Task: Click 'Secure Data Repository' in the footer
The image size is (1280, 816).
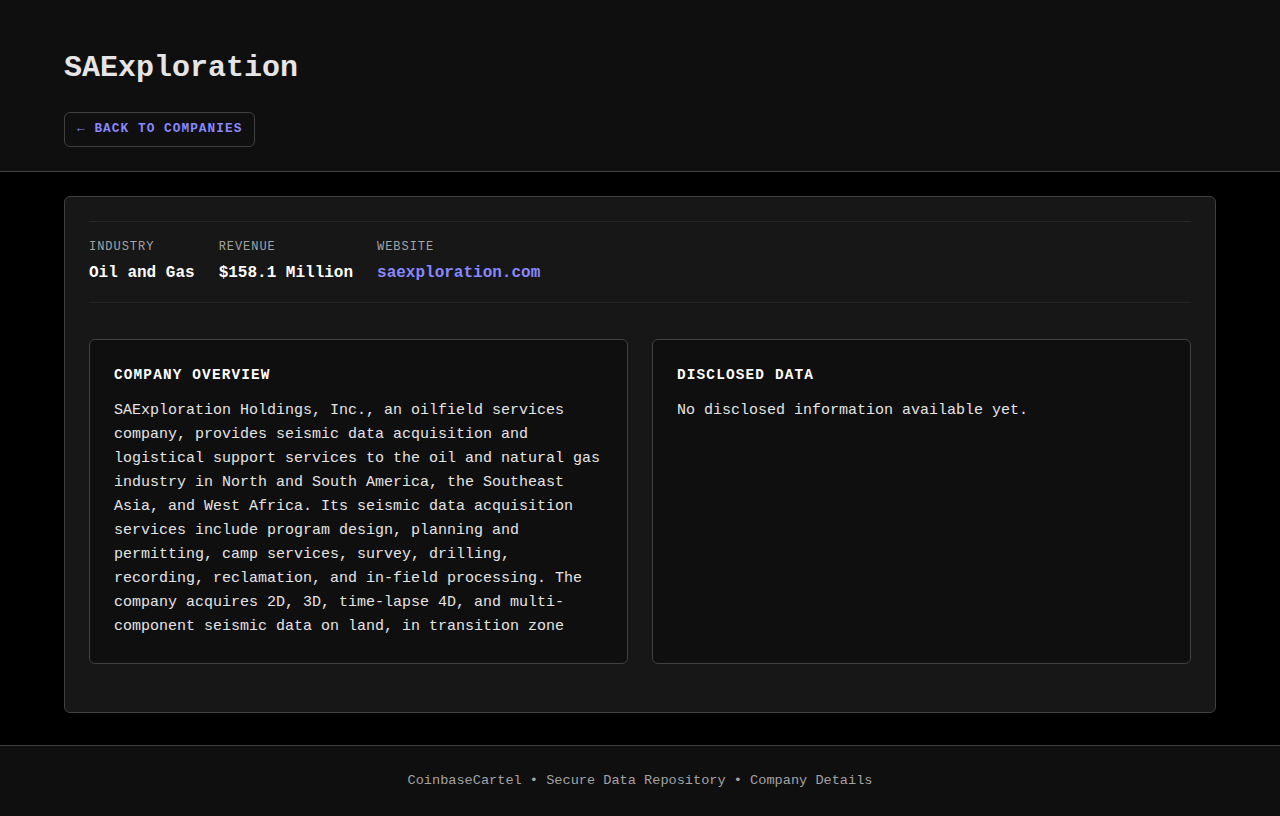Action: pyautogui.click(x=635, y=780)
